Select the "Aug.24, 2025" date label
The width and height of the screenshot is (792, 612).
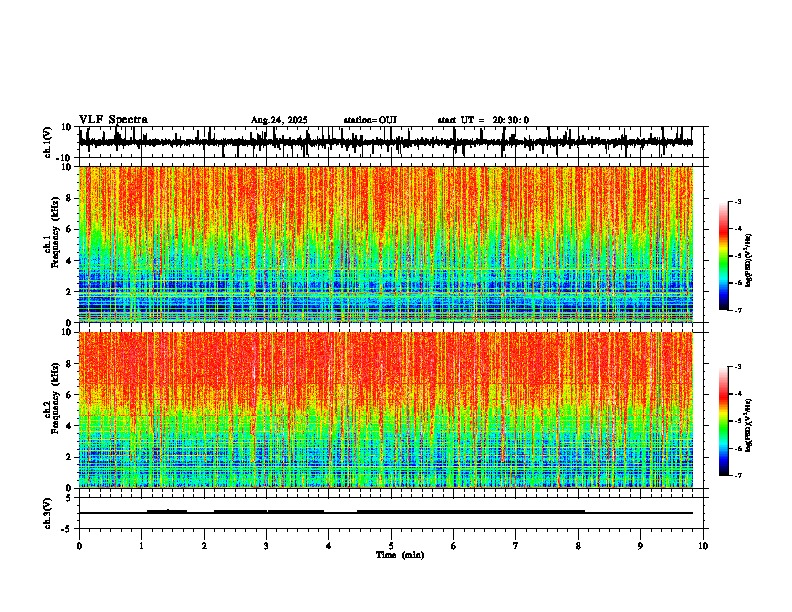coord(279,120)
